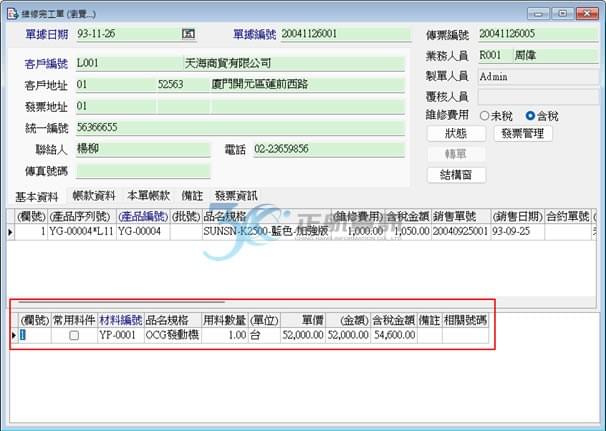The height and width of the screenshot is (431, 606).
Task: Click the customer name field 天海商貿有限公司
Action: click(294, 63)
